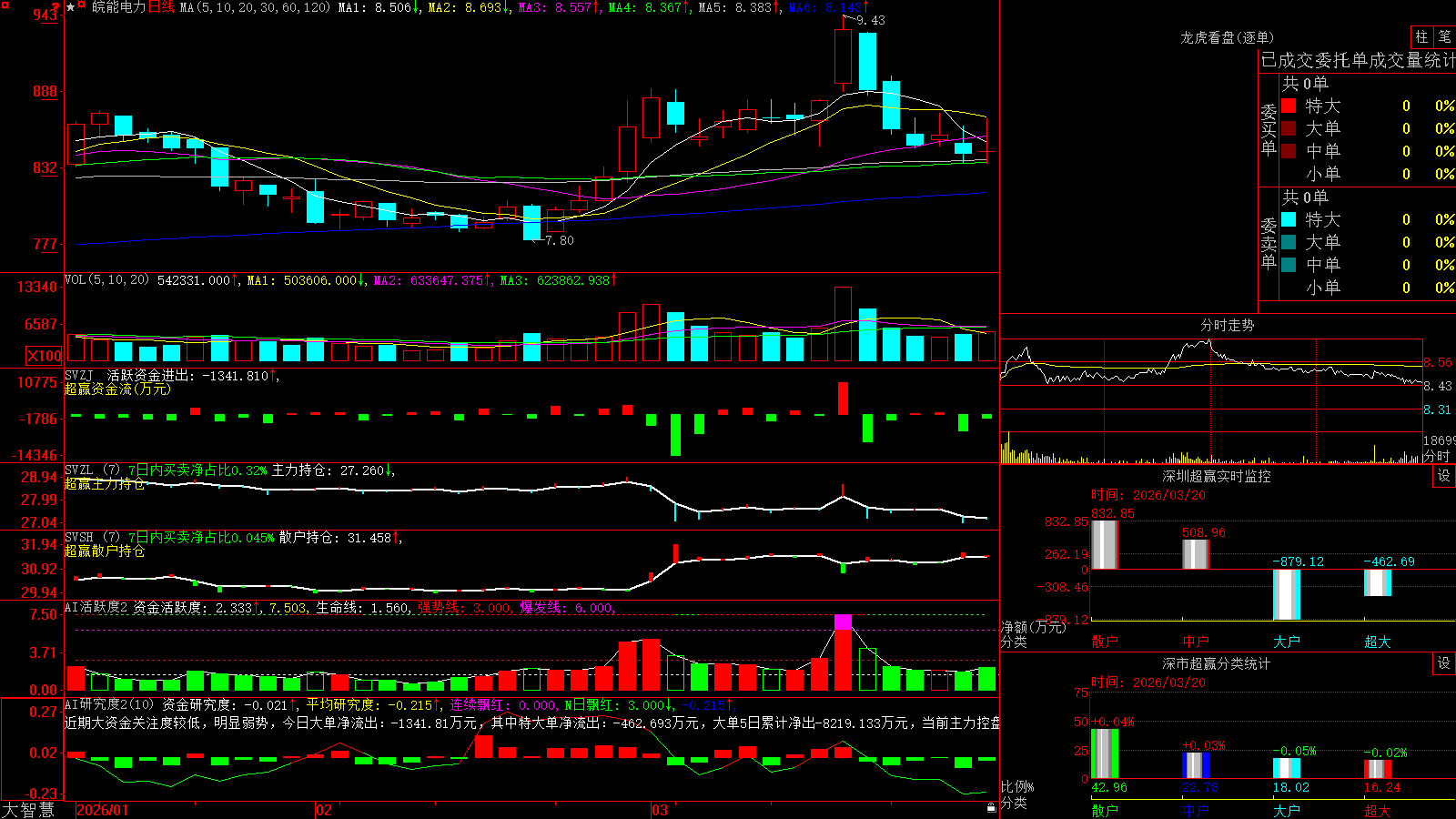The width and height of the screenshot is (1456, 819).
Task: Click the 超赢资金流(万元) label
Action: point(117,389)
